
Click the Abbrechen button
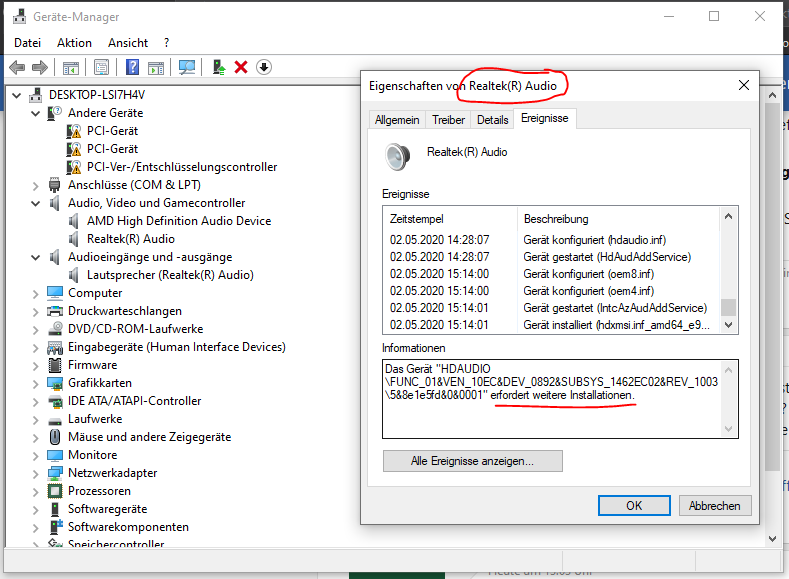[x=715, y=506]
